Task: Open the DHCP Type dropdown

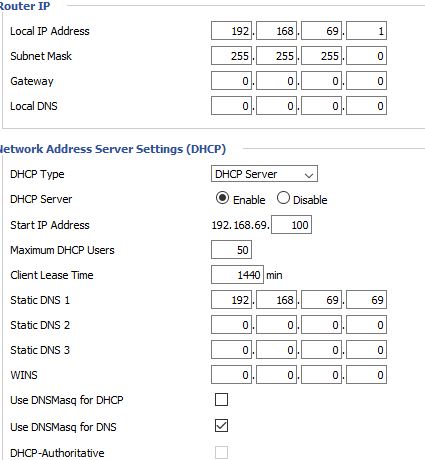Action: pos(264,174)
